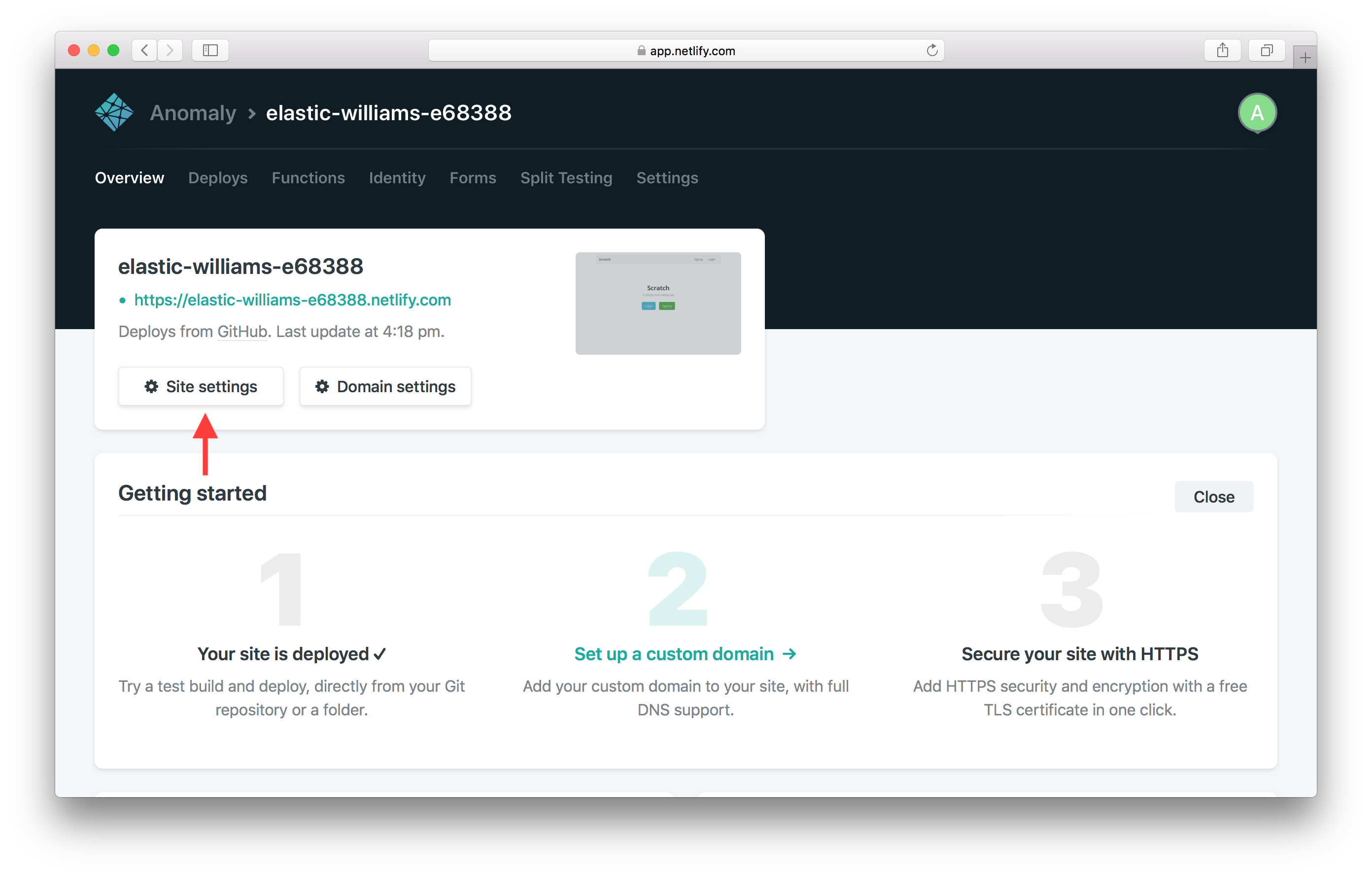Click the Safari share icon
The height and width of the screenshot is (876, 1372).
1222,50
